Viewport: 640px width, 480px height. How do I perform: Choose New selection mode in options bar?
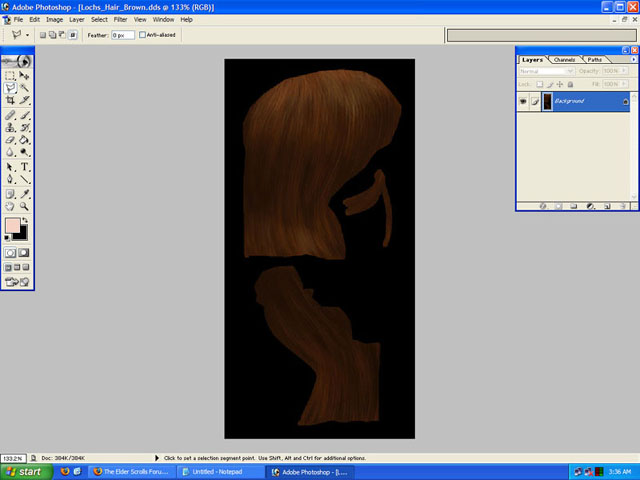coord(43,35)
